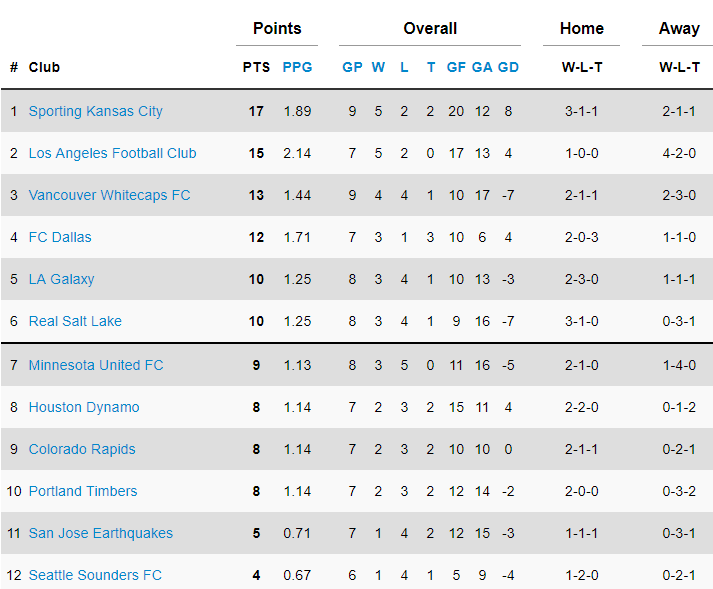The width and height of the screenshot is (713, 589).
Task: Click the PTS column header
Action: (x=256, y=67)
